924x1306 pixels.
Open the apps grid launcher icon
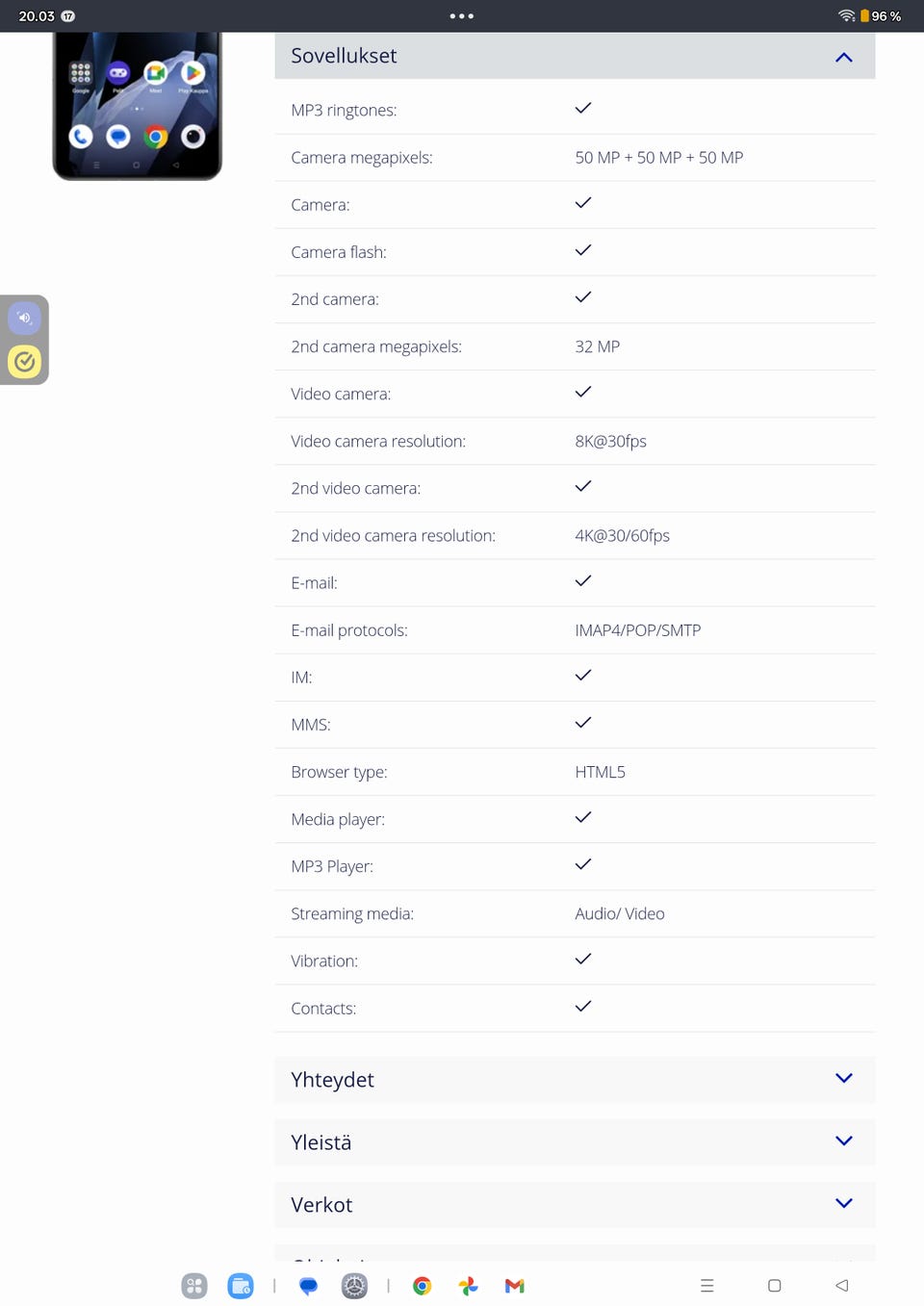[x=194, y=1286]
